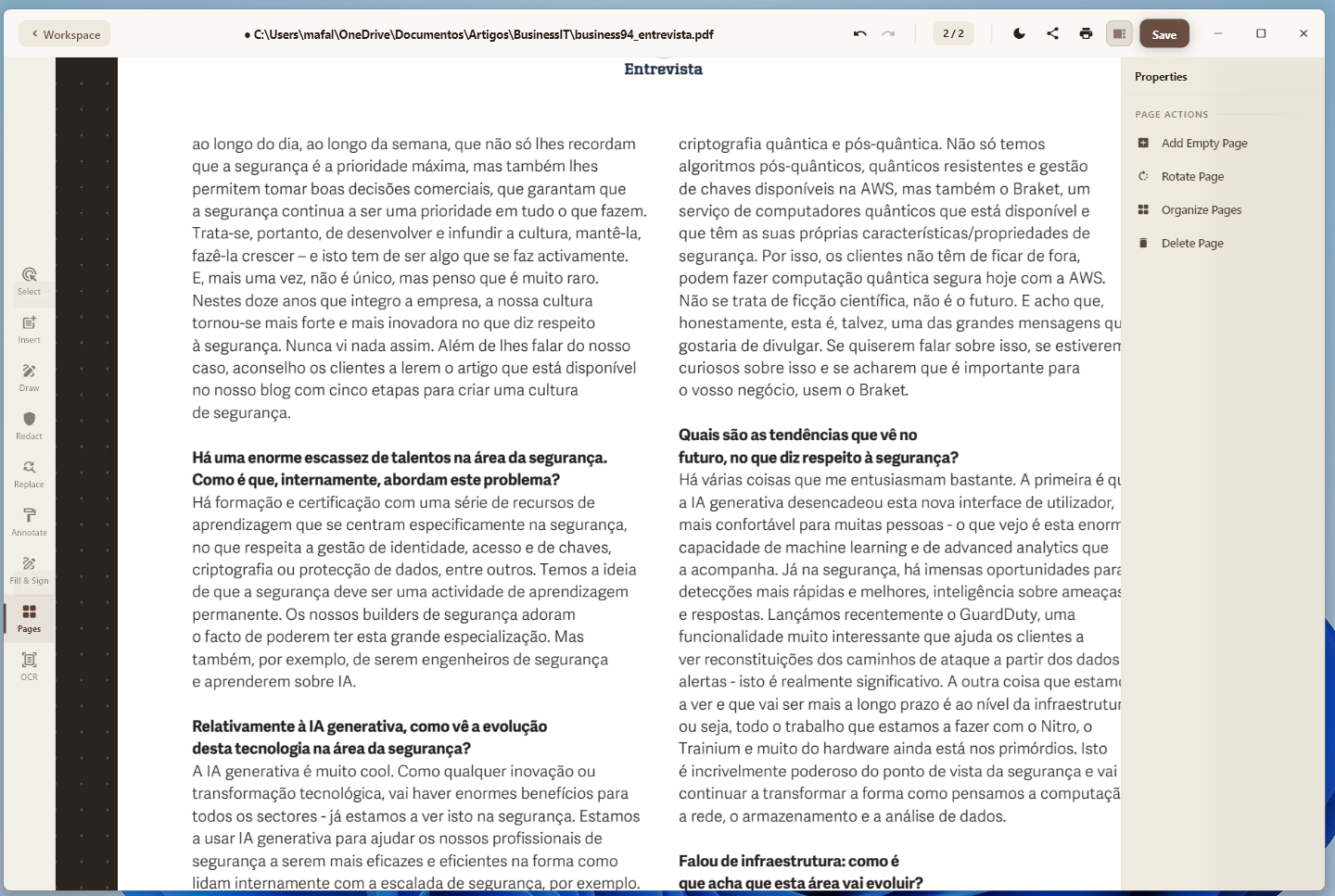Close the application window

(x=1303, y=33)
